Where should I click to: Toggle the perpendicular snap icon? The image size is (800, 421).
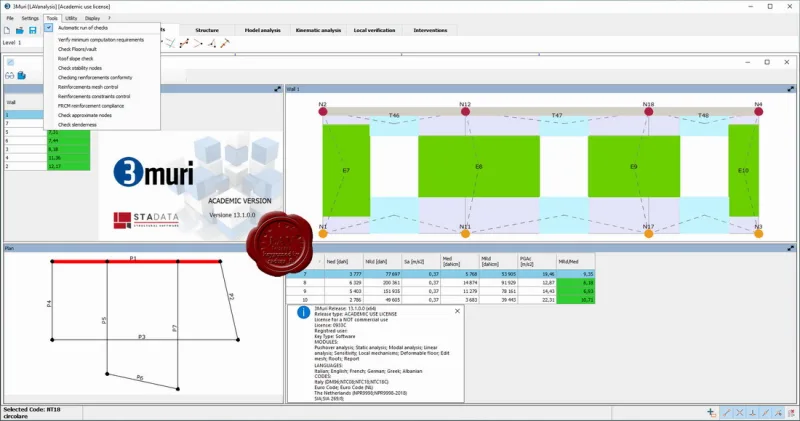(x=753, y=412)
